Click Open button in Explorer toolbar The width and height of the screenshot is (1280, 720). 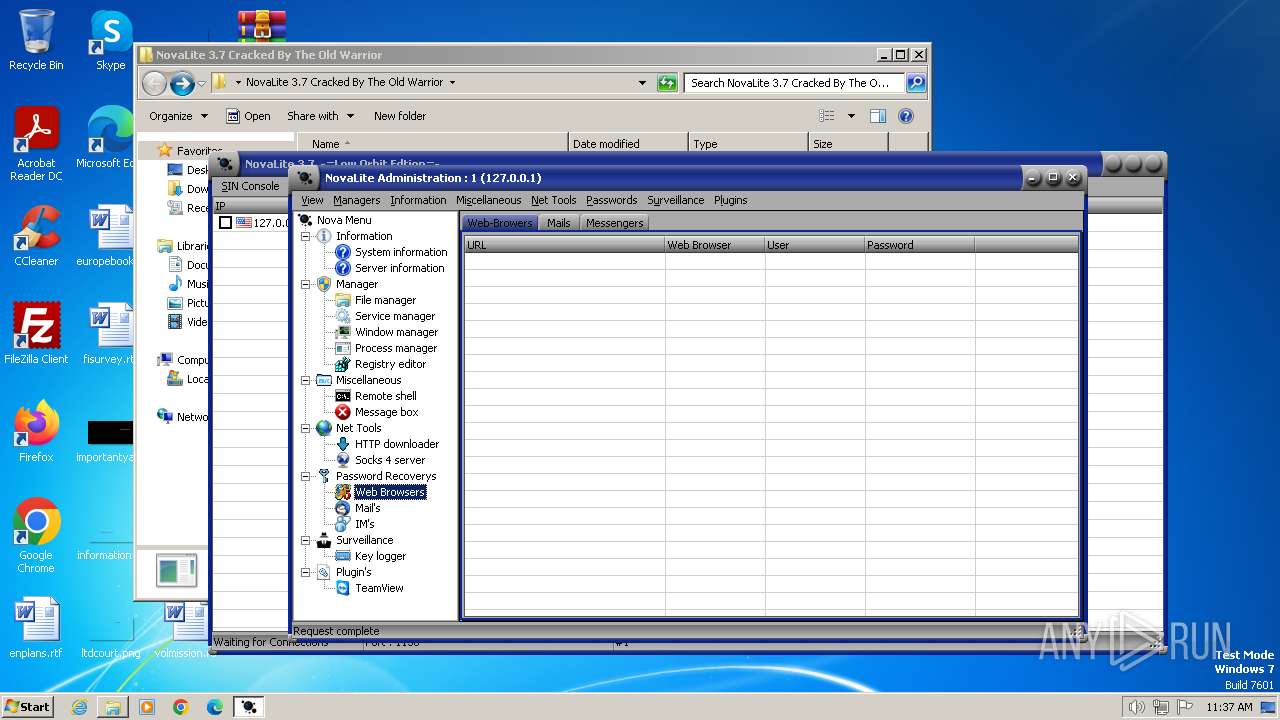pos(248,116)
